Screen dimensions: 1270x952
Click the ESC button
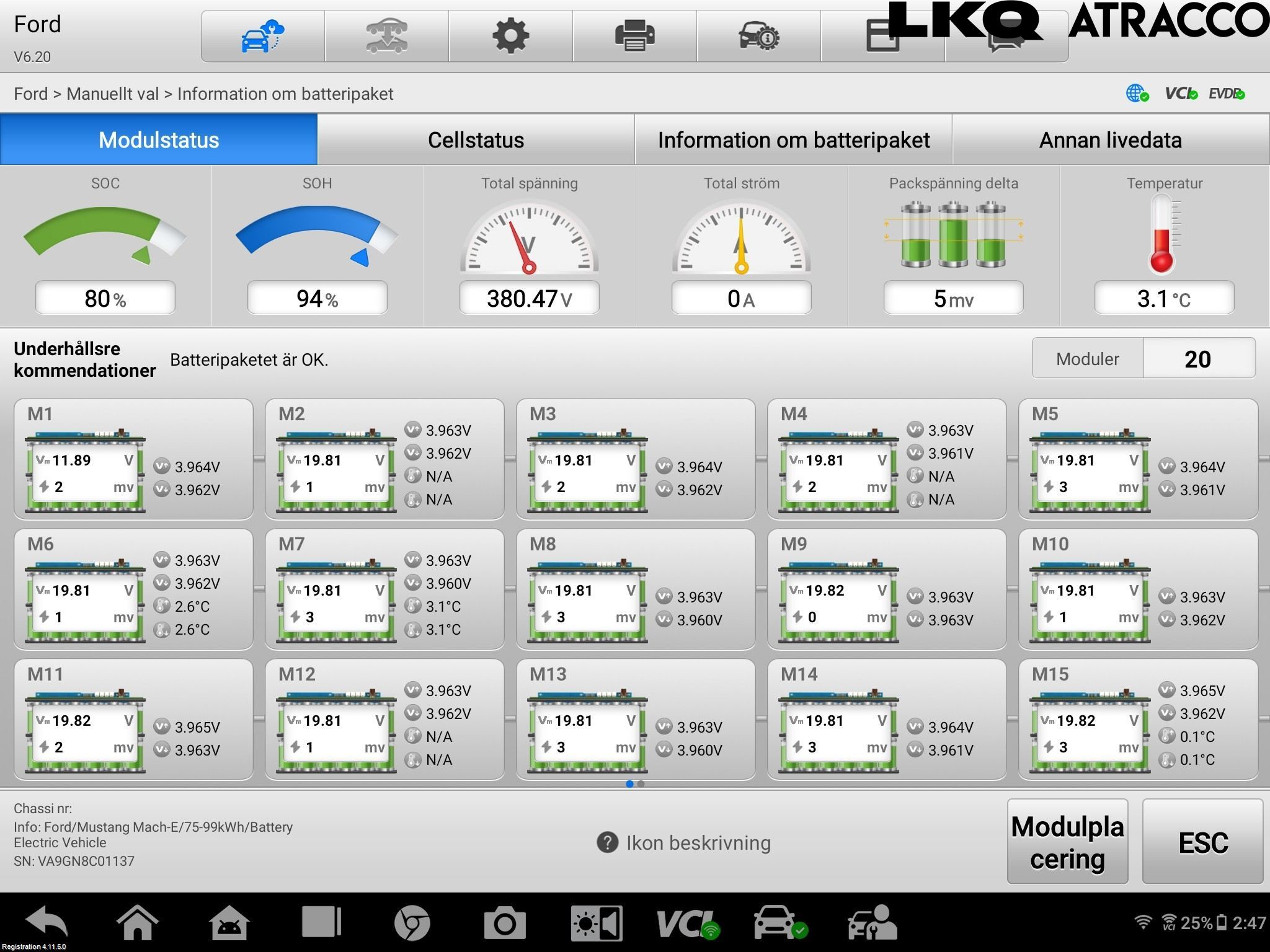coord(1202,842)
